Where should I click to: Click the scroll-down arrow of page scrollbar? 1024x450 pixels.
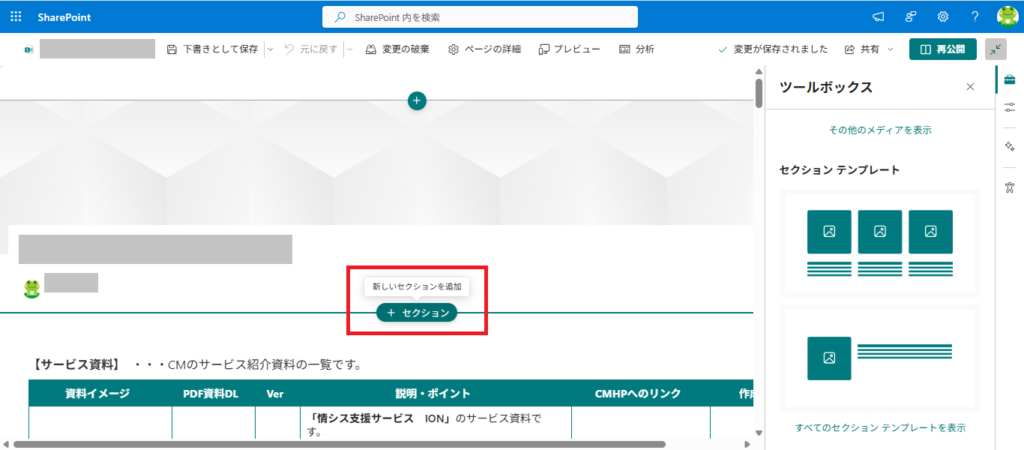point(759,432)
